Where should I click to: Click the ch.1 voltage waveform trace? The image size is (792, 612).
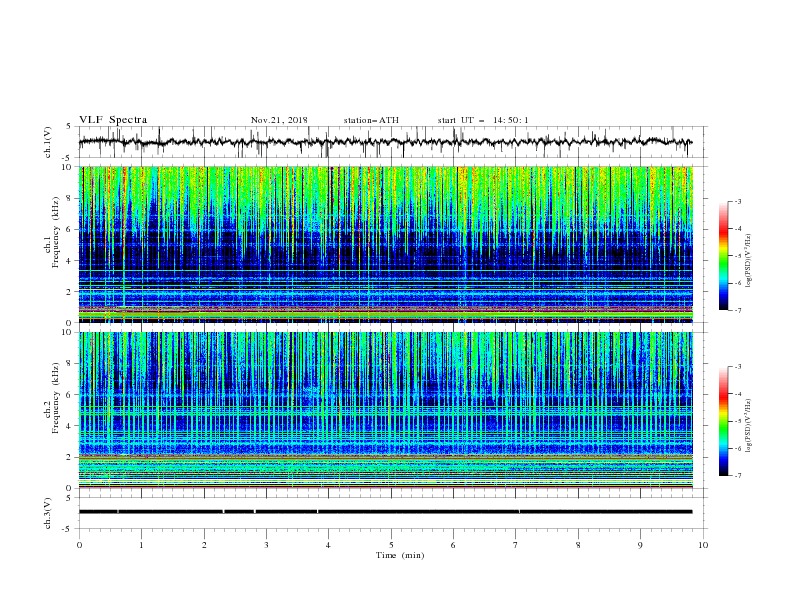pos(385,142)
